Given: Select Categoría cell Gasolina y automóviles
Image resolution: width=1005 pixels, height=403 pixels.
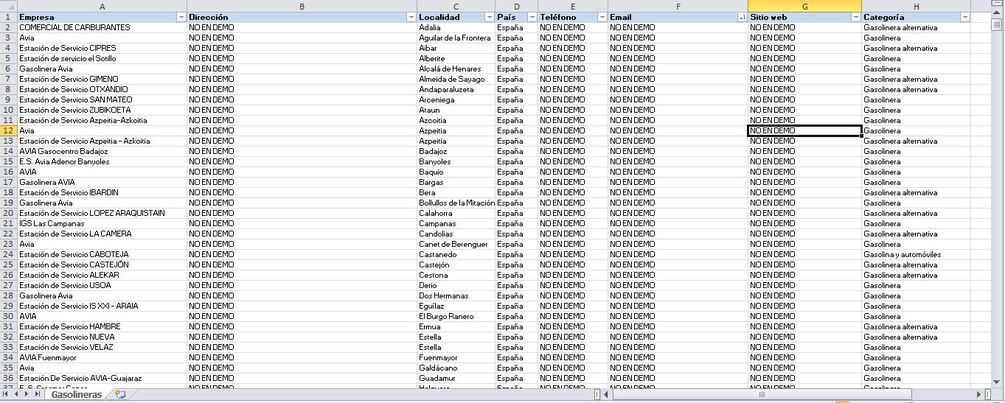Looking at the screenshot, I should [917, 254].
